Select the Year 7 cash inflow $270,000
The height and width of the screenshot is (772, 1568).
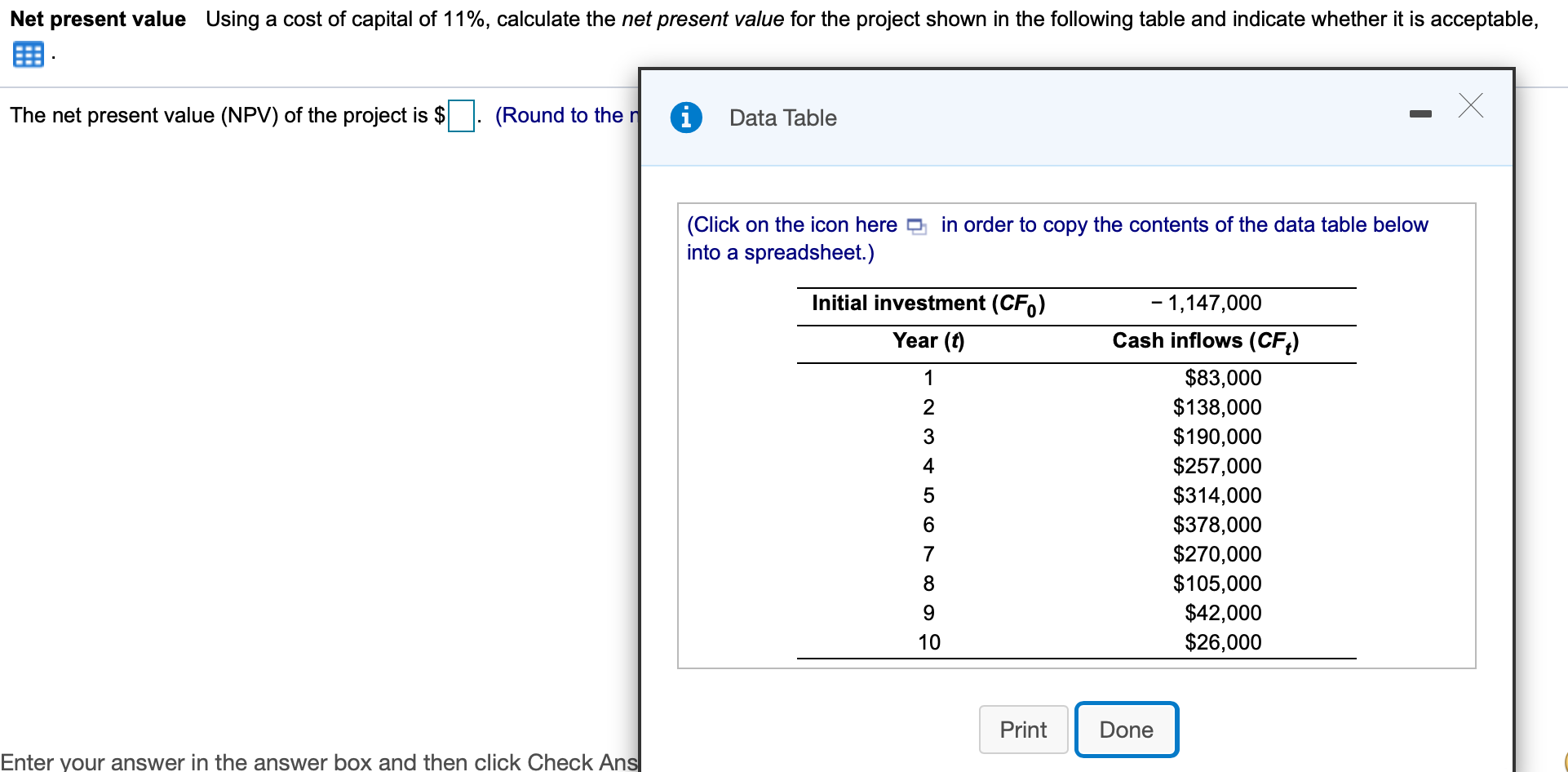click(1216, 554)
